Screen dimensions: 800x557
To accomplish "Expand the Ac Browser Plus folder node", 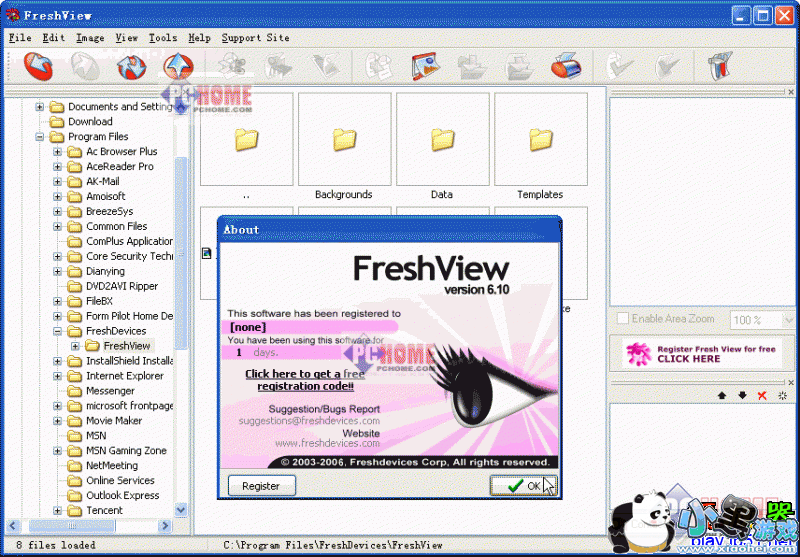I will 57,151.
